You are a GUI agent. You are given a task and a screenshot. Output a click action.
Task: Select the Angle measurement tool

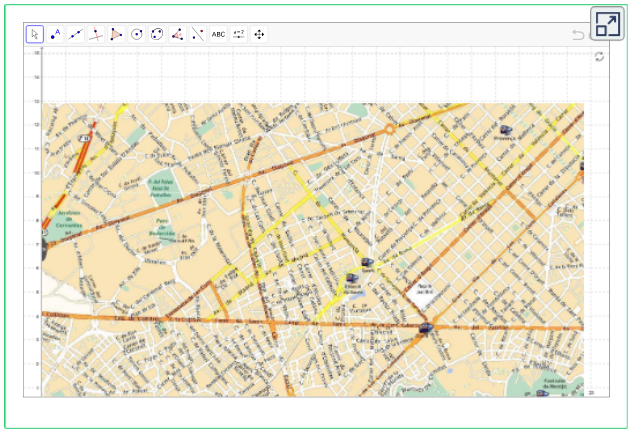[178, 34]
